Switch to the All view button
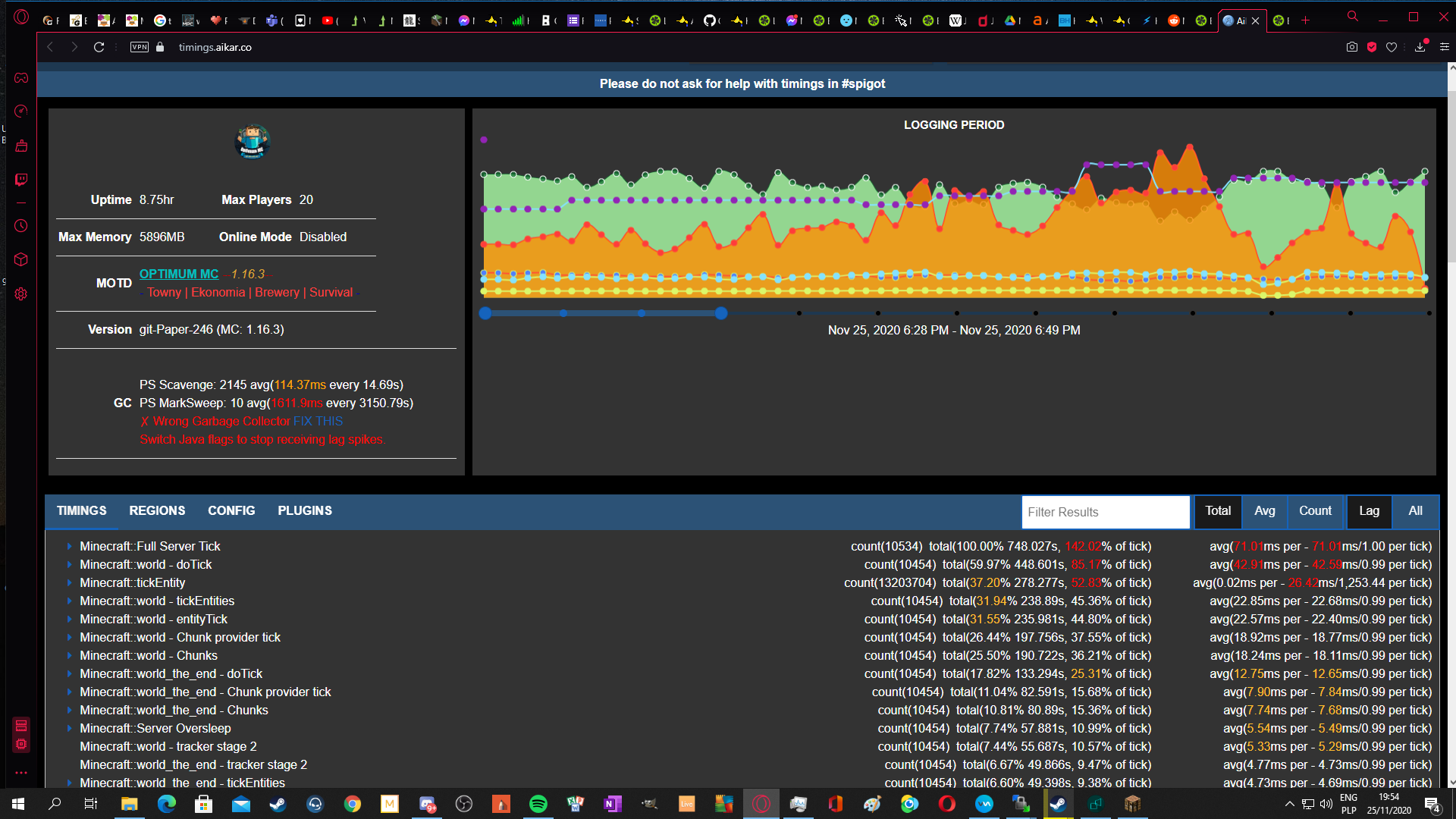This screenshot has width=1456, height=819. tap(1415, 511)
